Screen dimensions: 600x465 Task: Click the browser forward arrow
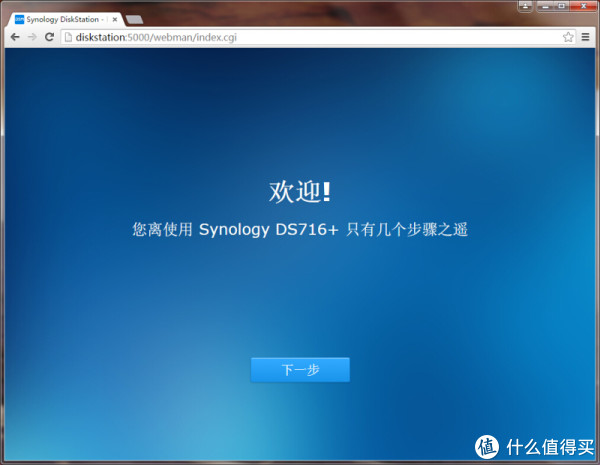(x=32, y=37)
